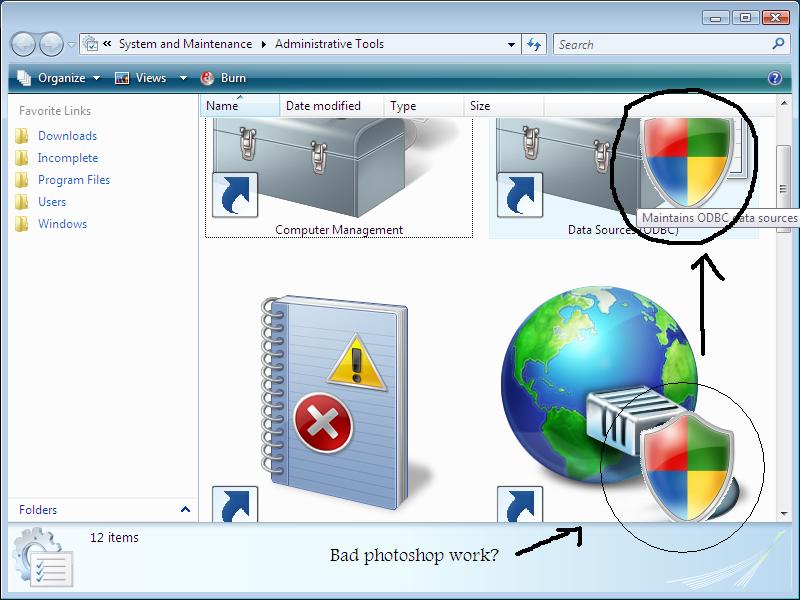The width and height of the screenshot is (800, 600).
Task: Click the Organize icon in toolbar
Action: pos(24,78)
